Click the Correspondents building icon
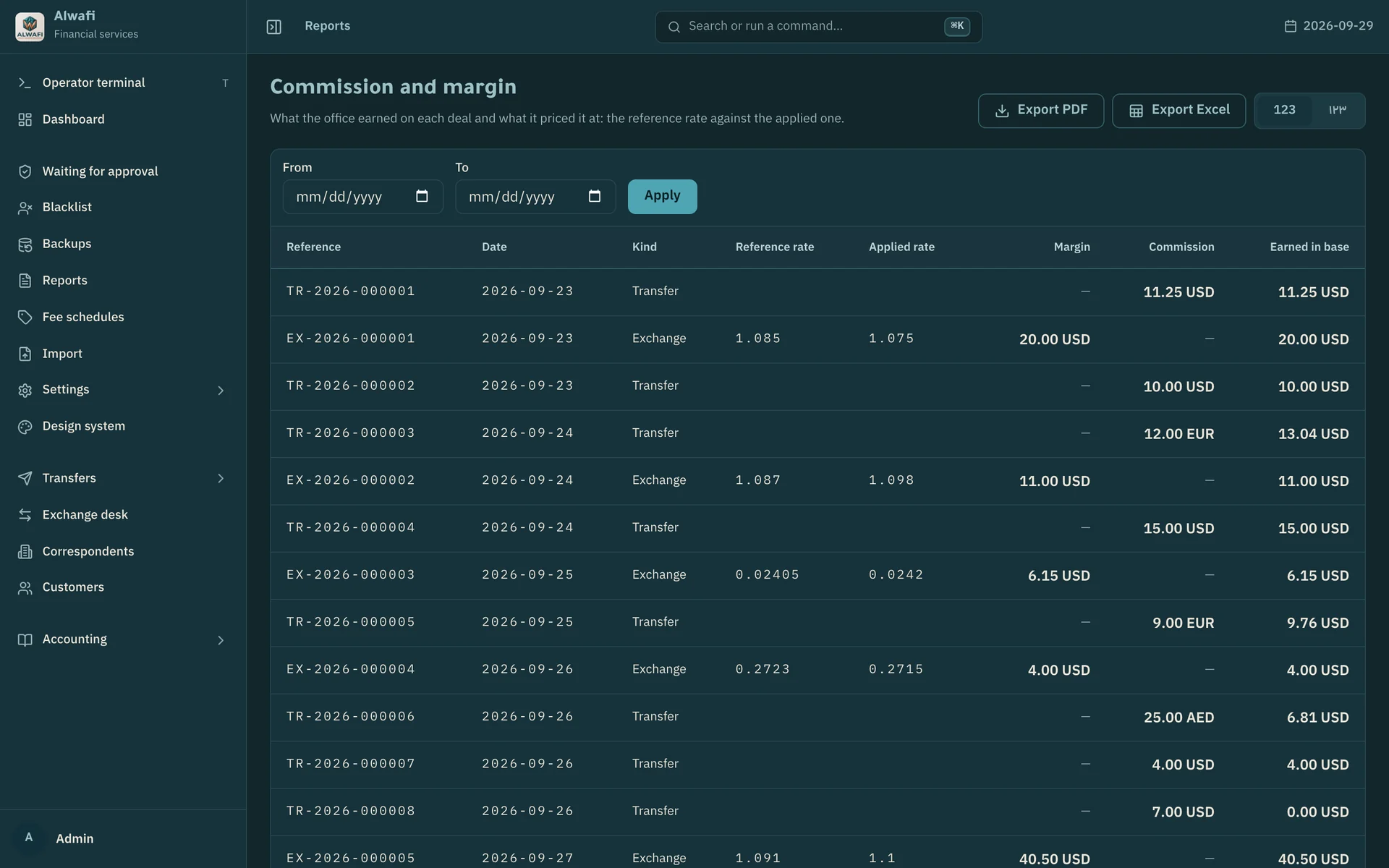Viewport: 1389px width, 868px height. (x=25, y=552)
